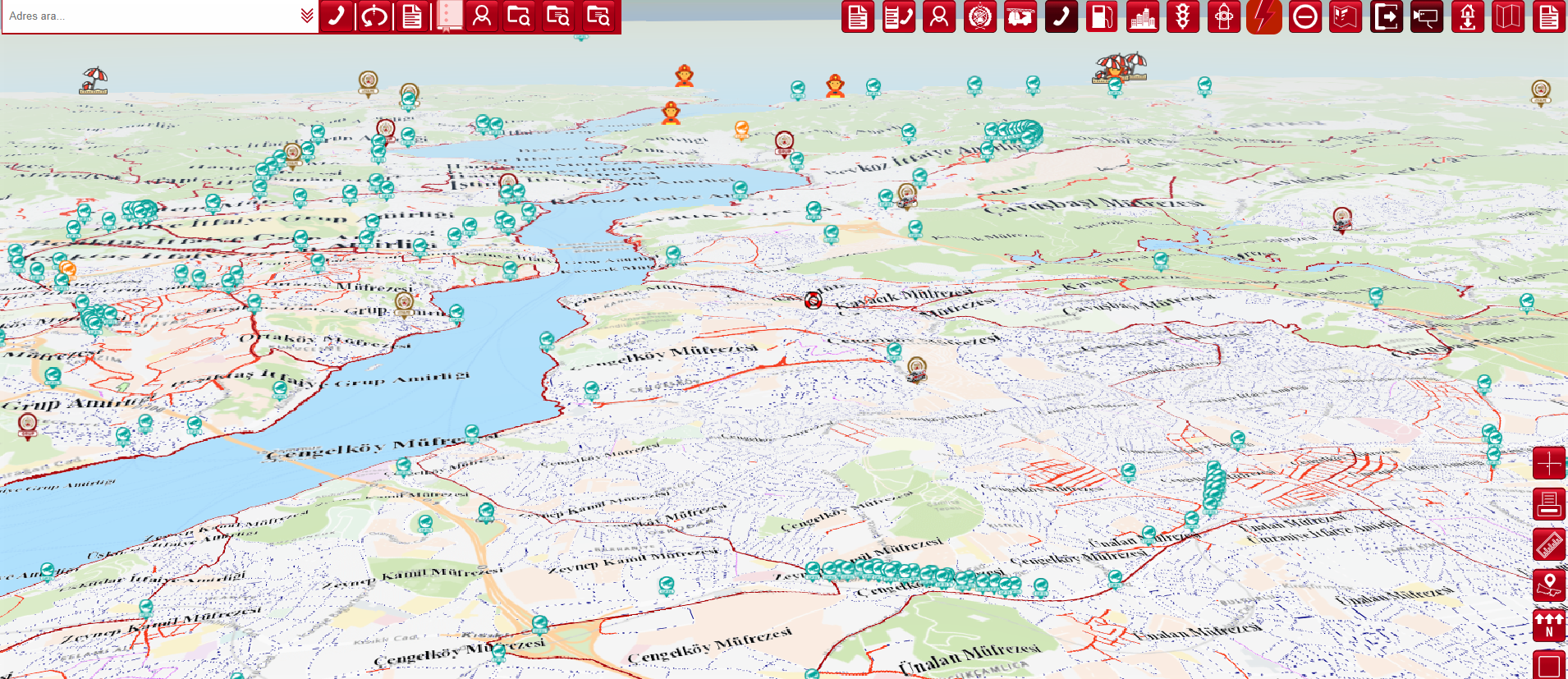Open the pink bookmarked notebook icon
Screen dimensions: 1568x679
click(x=448, y=16)
